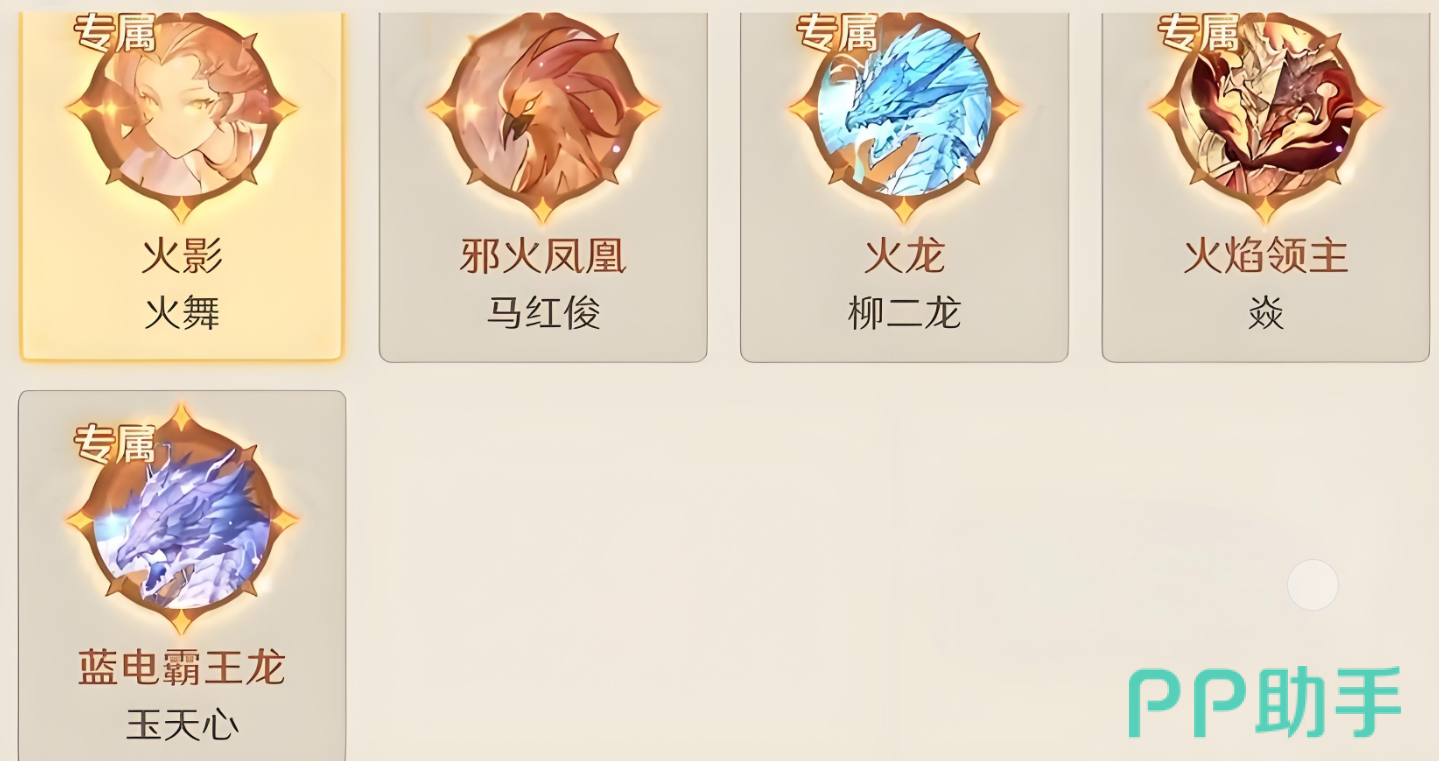The height and width of the screenshot is (761, 1439).
Task: Click the 火焰领主 title label
Action: (1266, 257)
